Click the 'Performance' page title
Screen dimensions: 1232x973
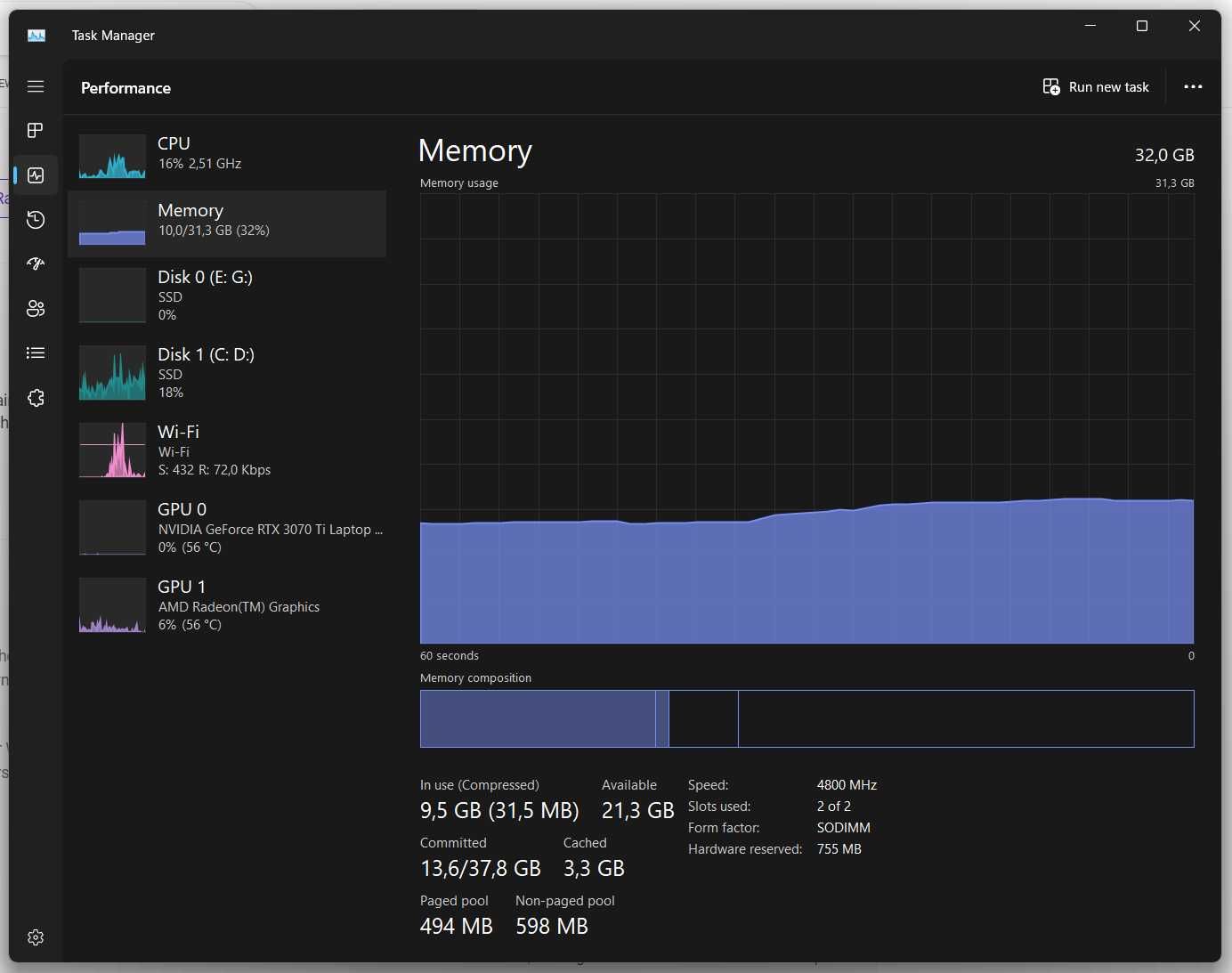[126, 87]
